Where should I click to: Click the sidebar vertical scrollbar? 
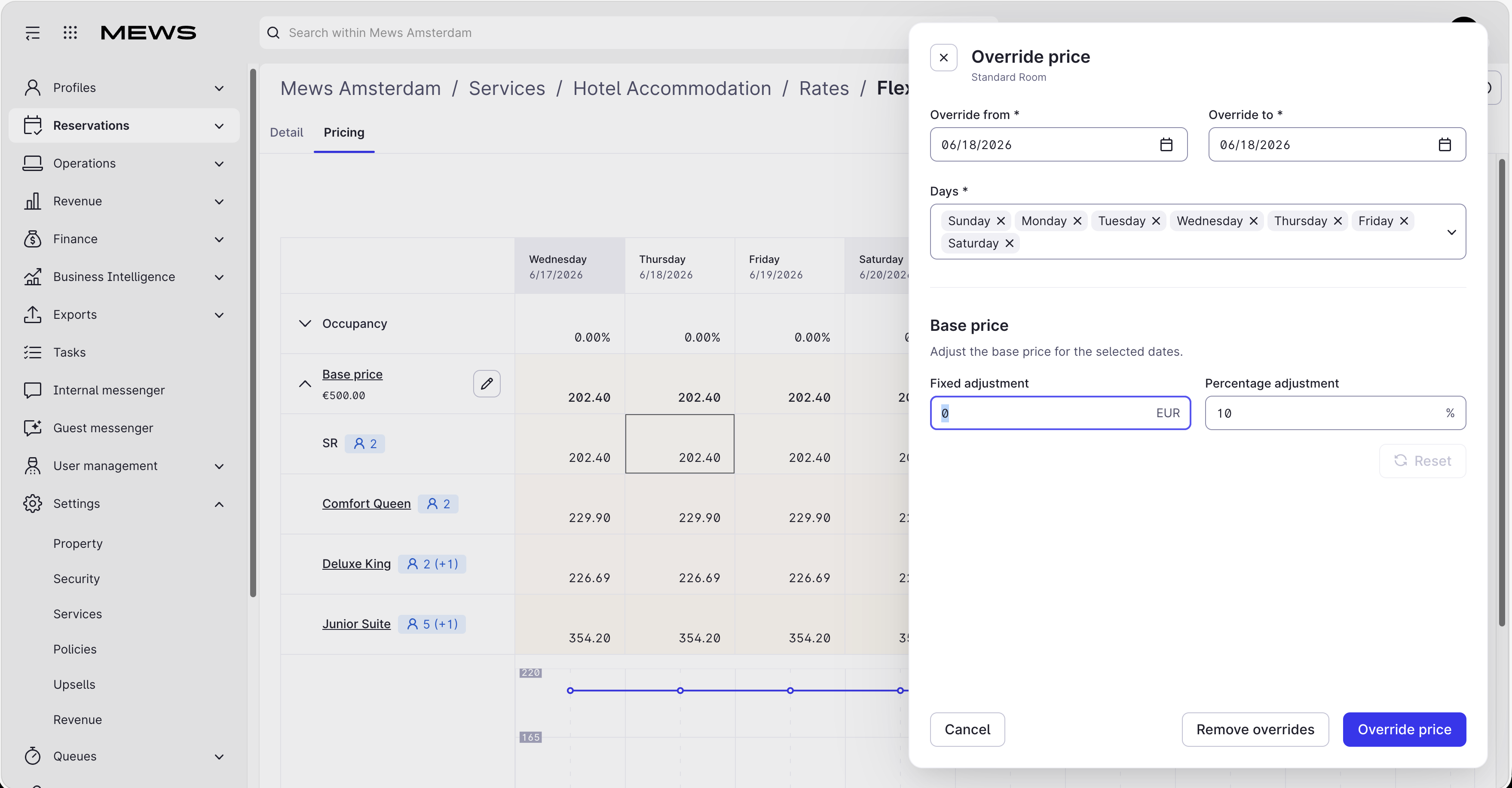(253, 333)
